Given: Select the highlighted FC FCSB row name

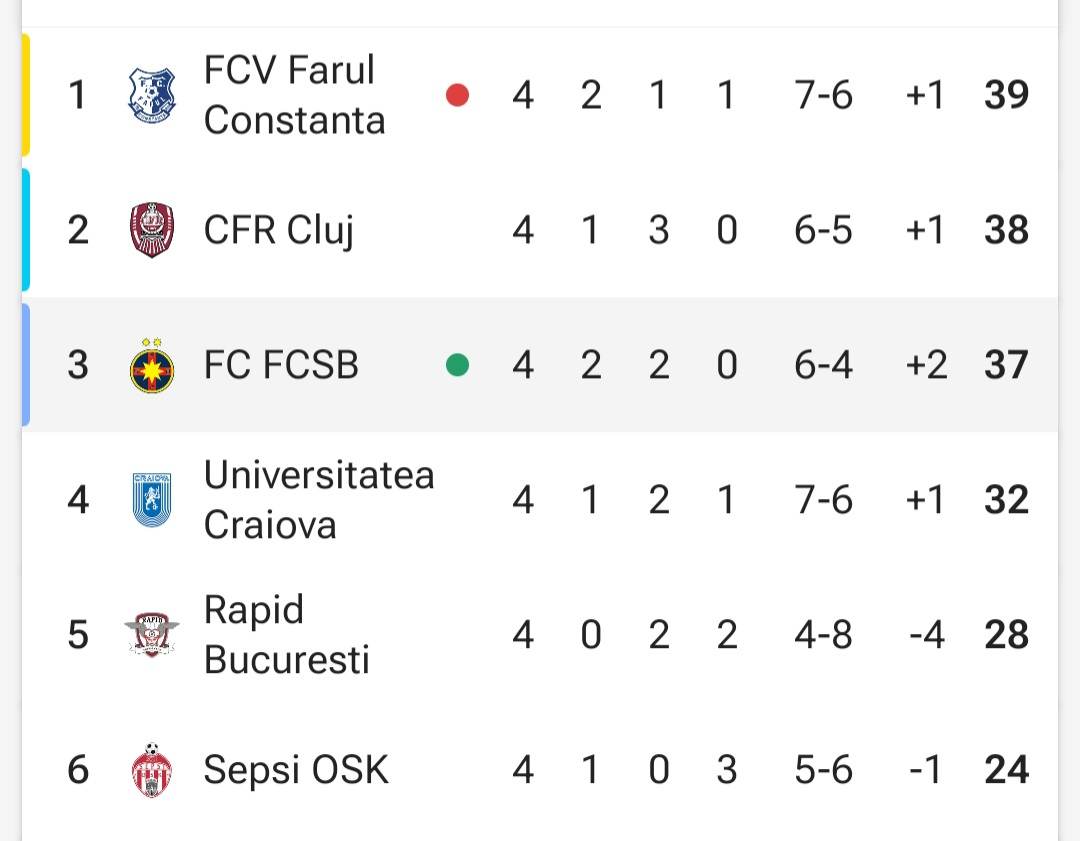Looking at the screenshot, I should point(281,365).
